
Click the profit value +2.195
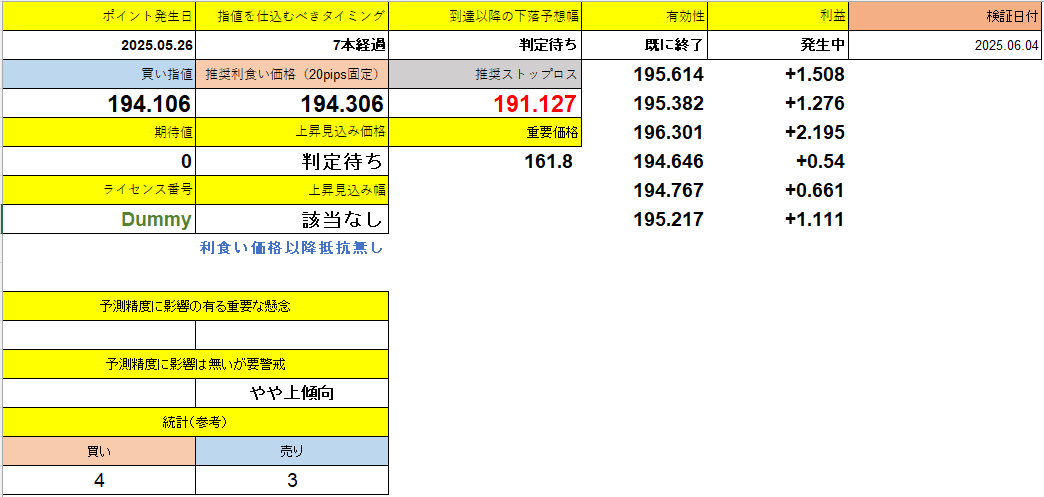[x=815, y=133]
